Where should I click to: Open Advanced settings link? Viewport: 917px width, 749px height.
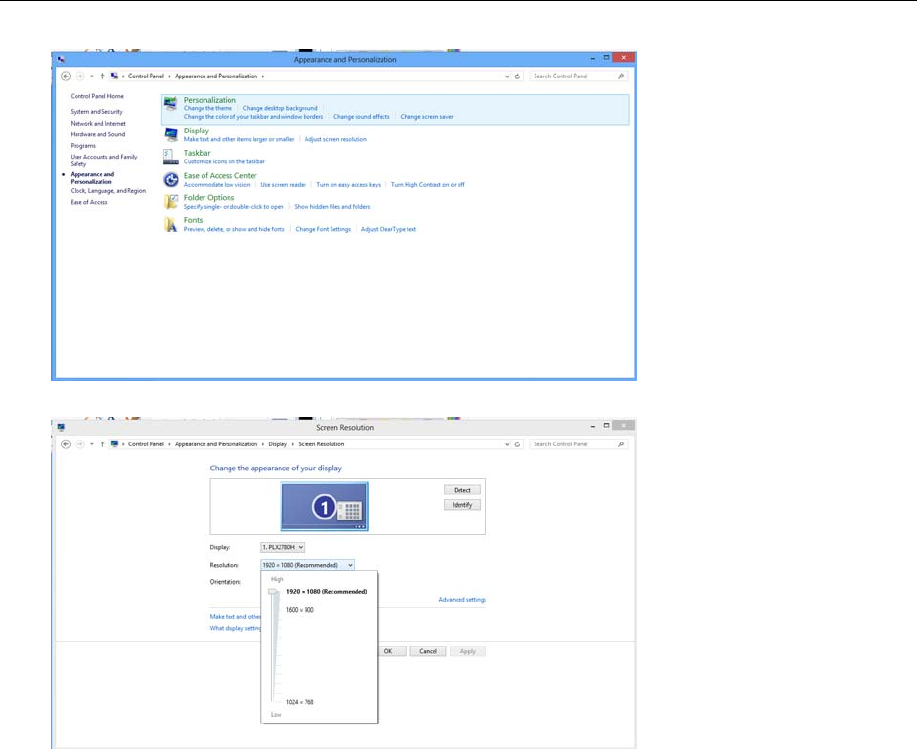(x=462, y=600)
